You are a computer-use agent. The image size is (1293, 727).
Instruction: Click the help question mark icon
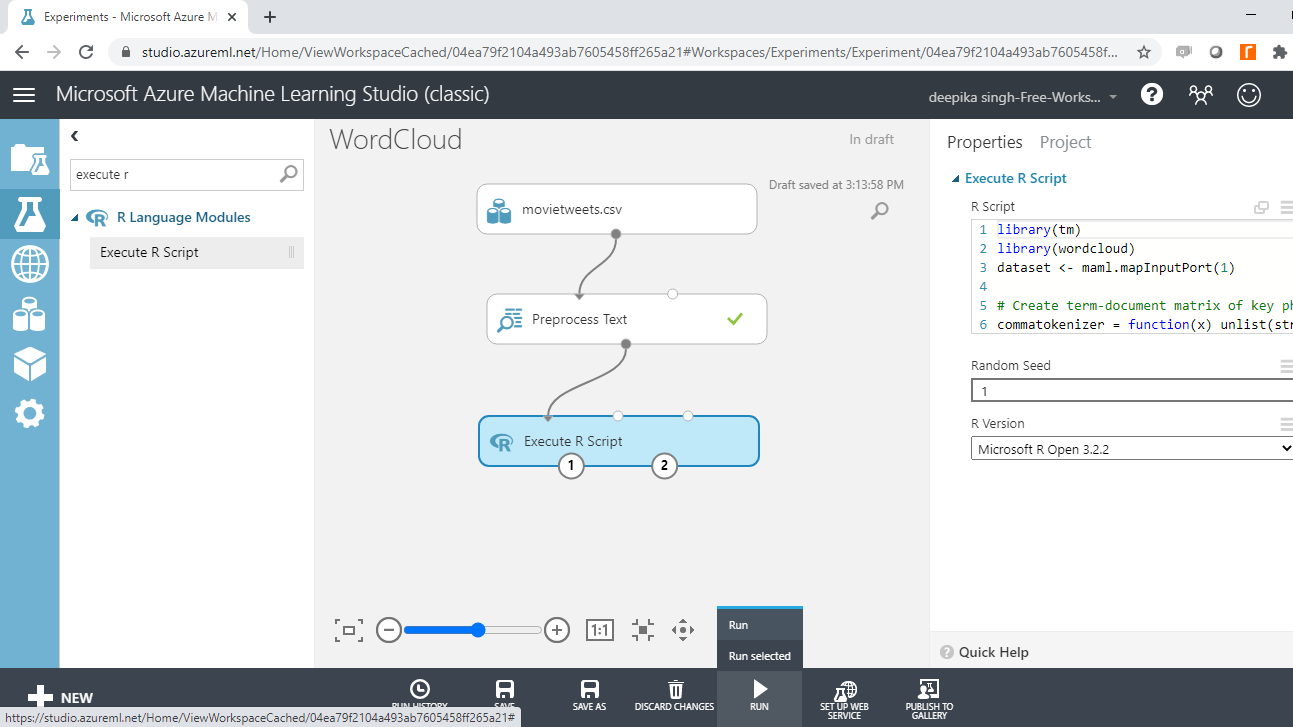pos(1152,94)
